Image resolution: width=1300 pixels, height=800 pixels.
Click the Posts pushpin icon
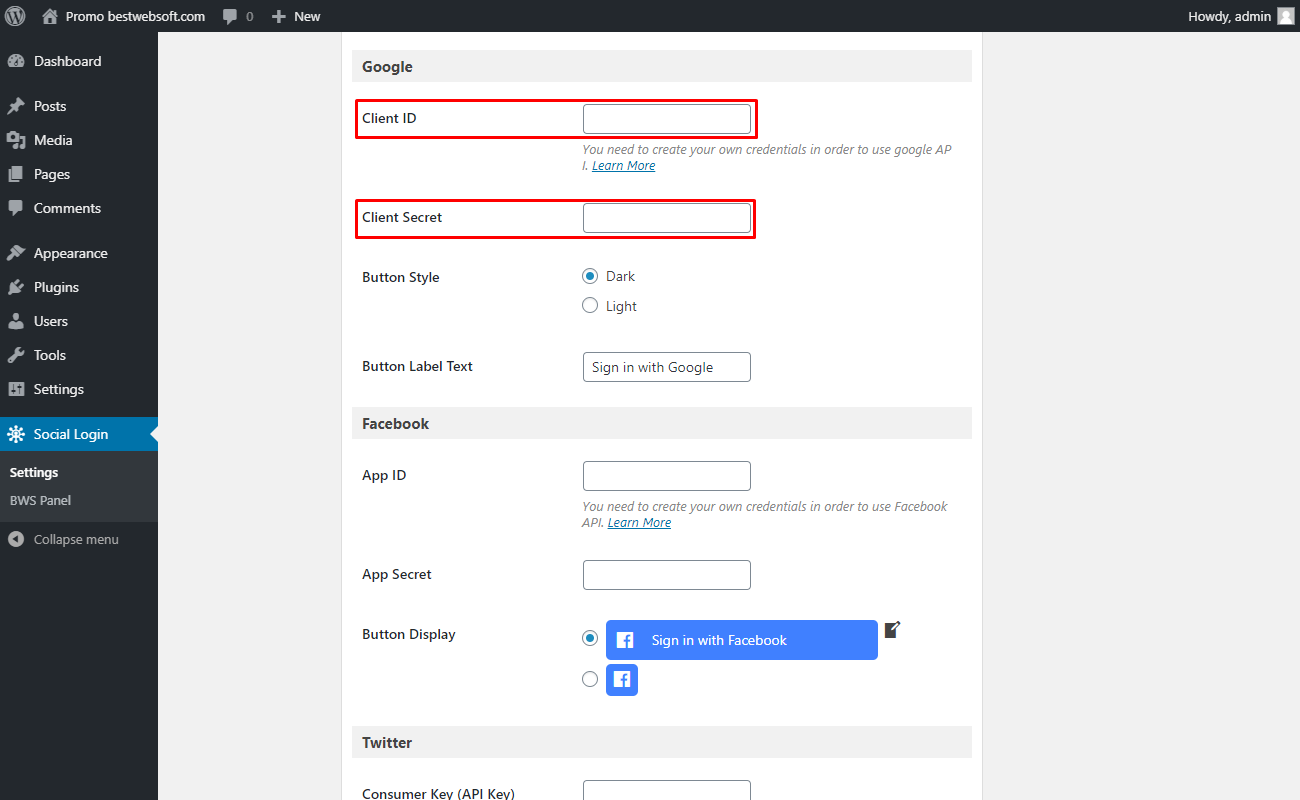point(16,106)
